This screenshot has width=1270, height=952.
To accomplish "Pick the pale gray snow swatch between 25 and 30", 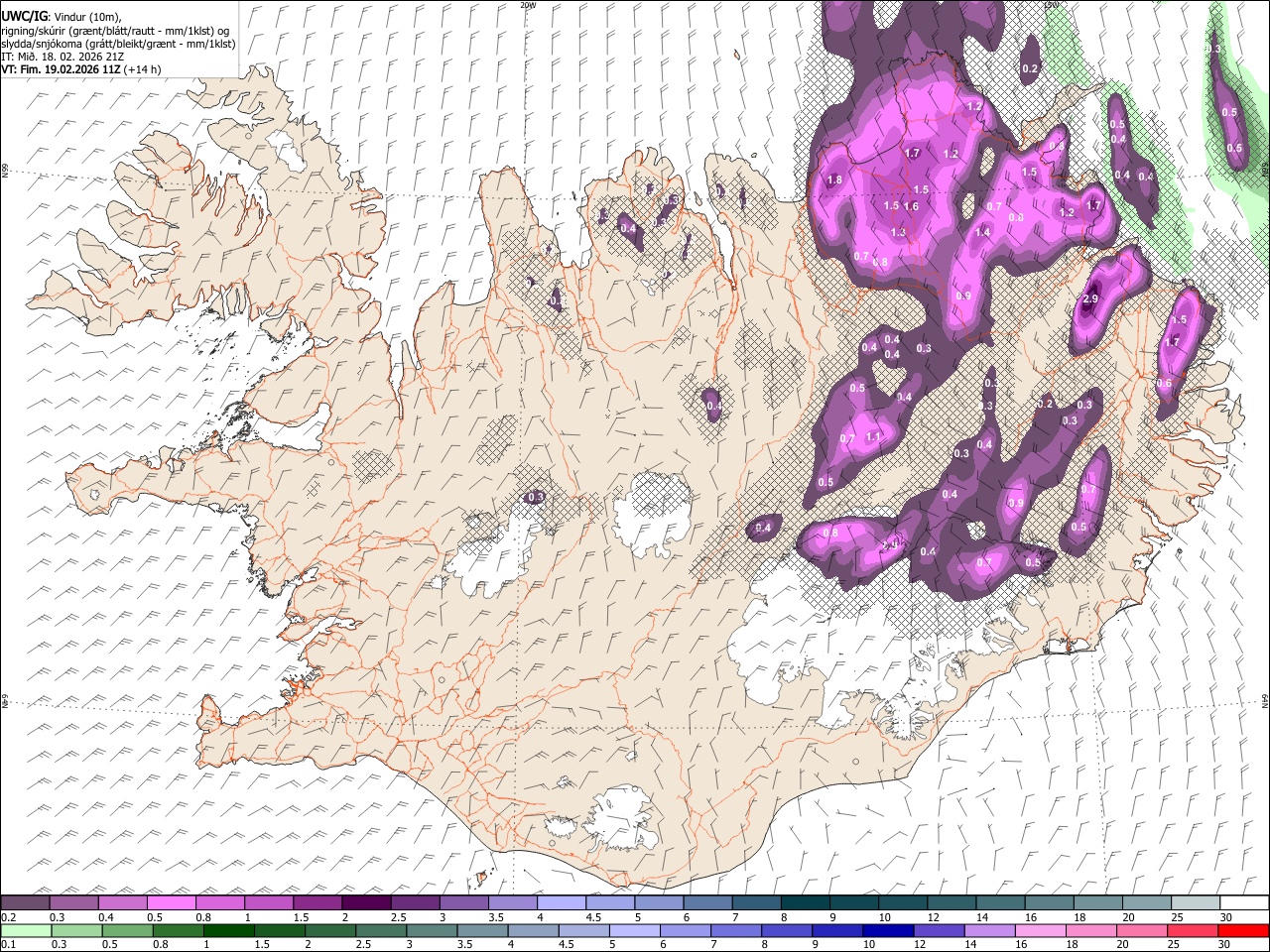I will click(x=1196, y=902).
